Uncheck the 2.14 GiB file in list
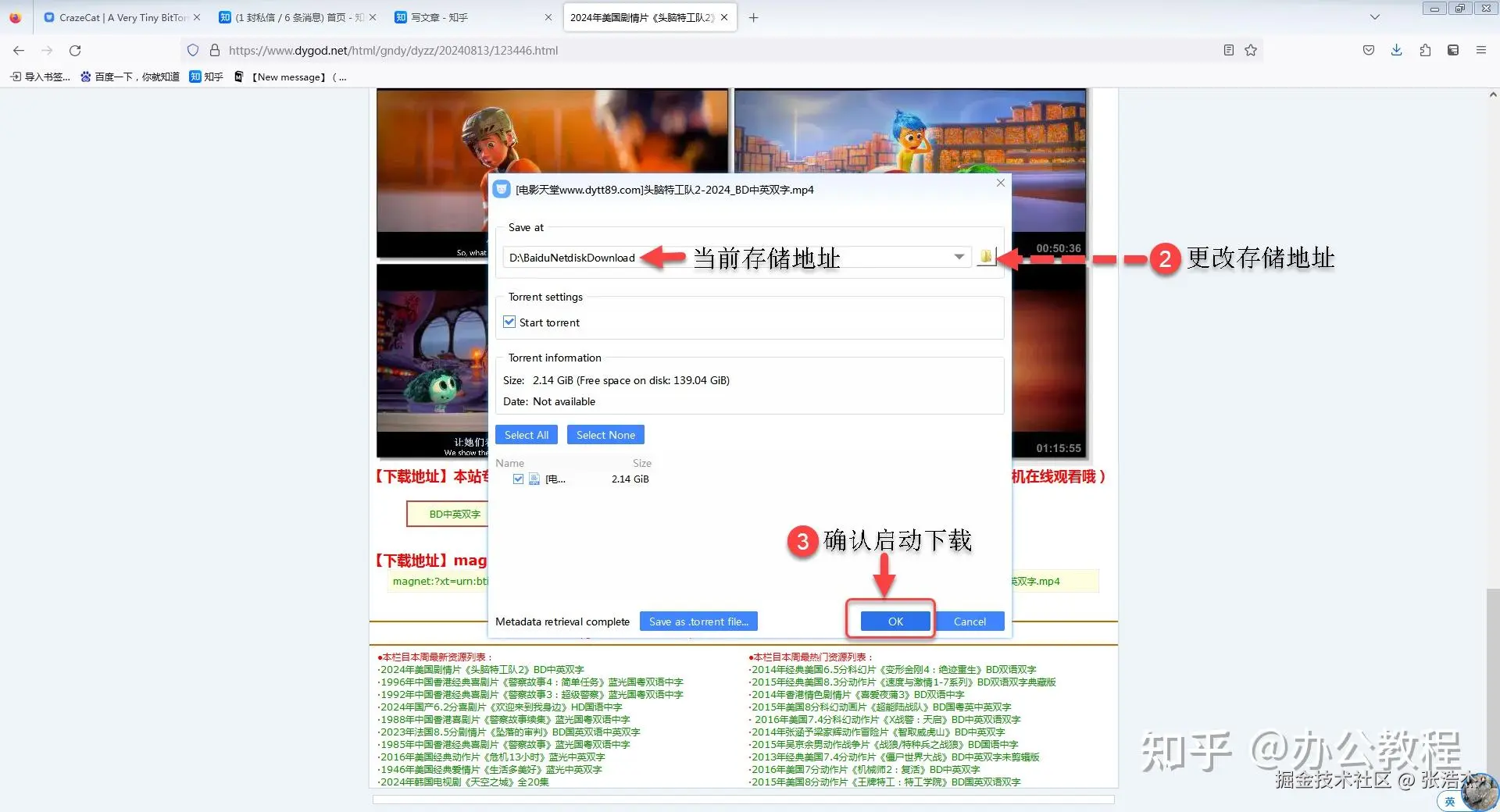Viewport: 1500px width, 812px height. 518,479
